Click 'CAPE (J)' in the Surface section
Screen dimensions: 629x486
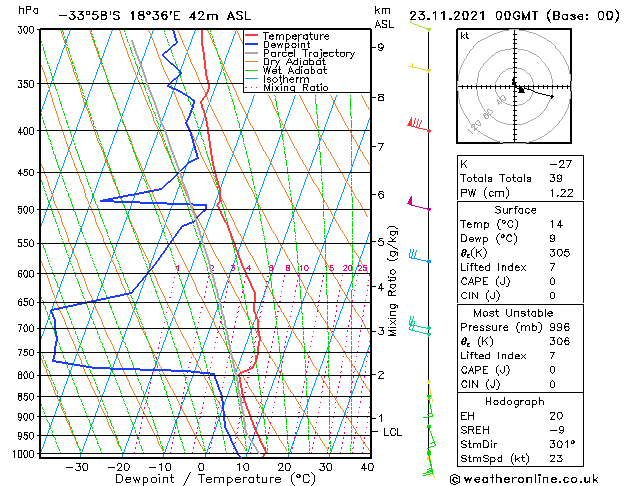coord(485,281)
